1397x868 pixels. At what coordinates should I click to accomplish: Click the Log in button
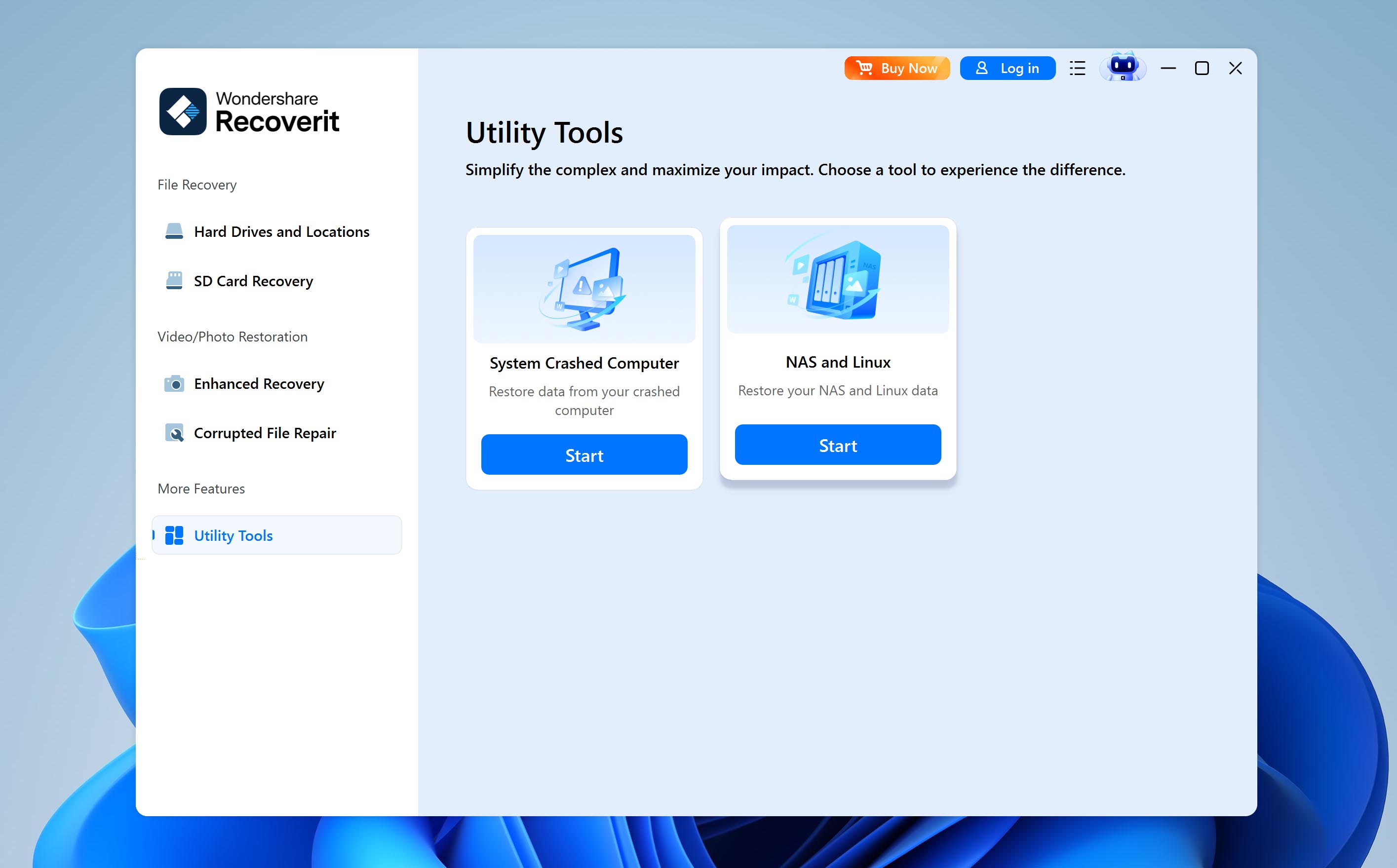click(1008, 68)
